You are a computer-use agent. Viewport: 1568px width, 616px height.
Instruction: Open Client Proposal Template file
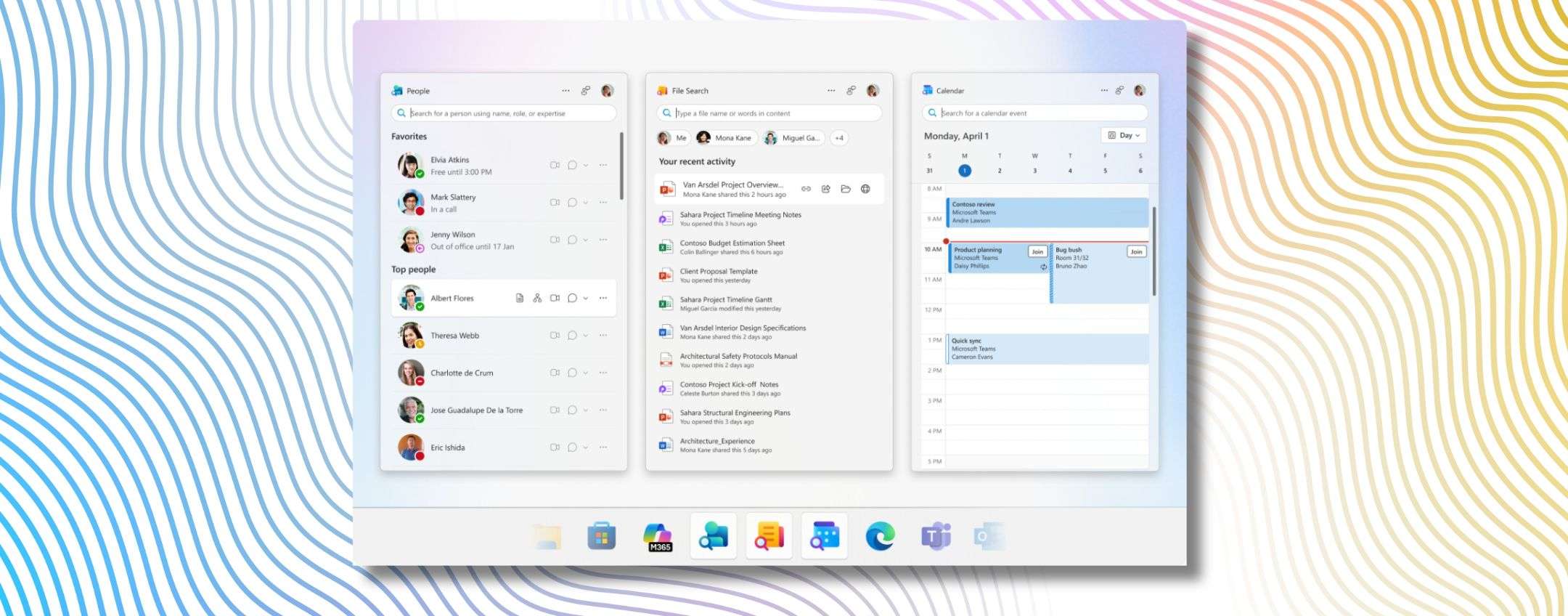tap(769, 275)
